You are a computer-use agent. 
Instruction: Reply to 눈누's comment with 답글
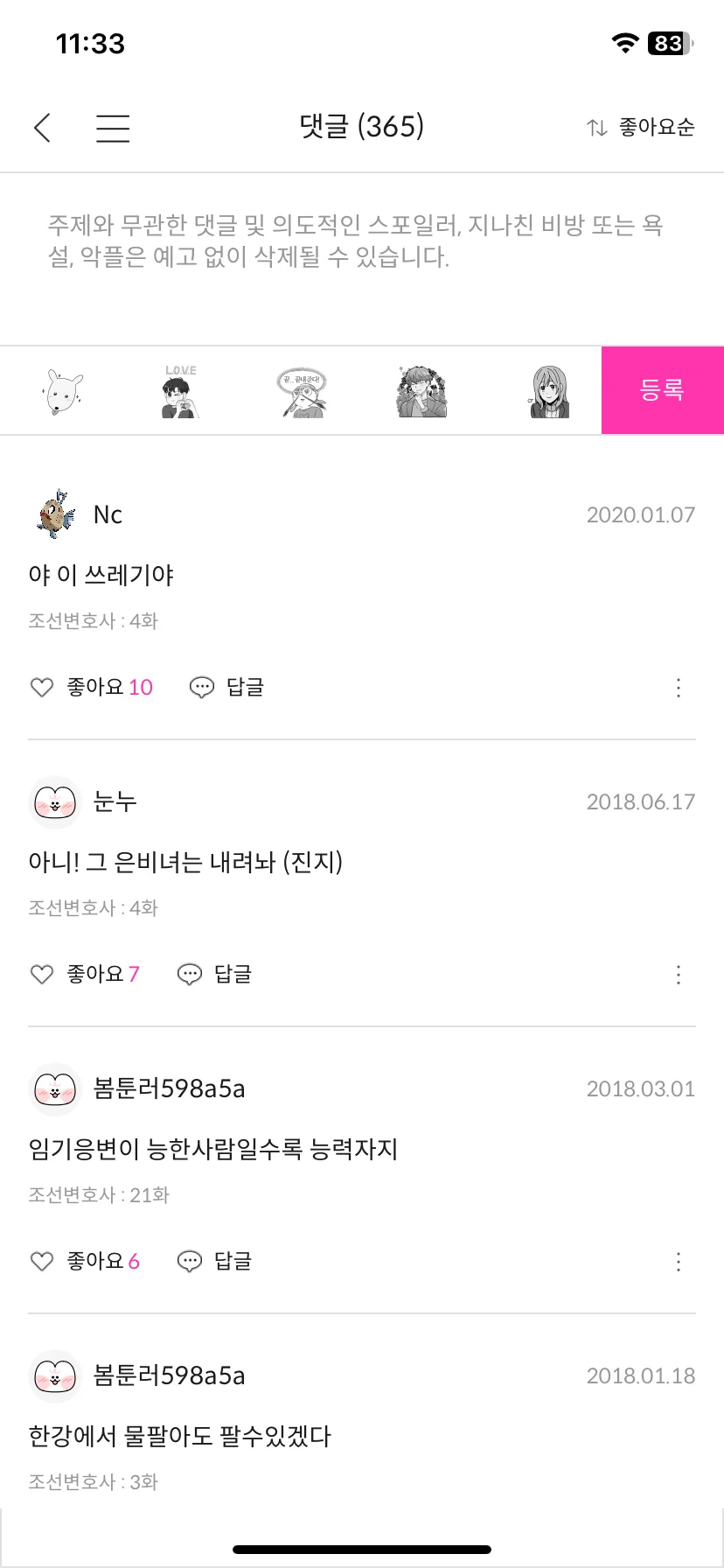215,975
